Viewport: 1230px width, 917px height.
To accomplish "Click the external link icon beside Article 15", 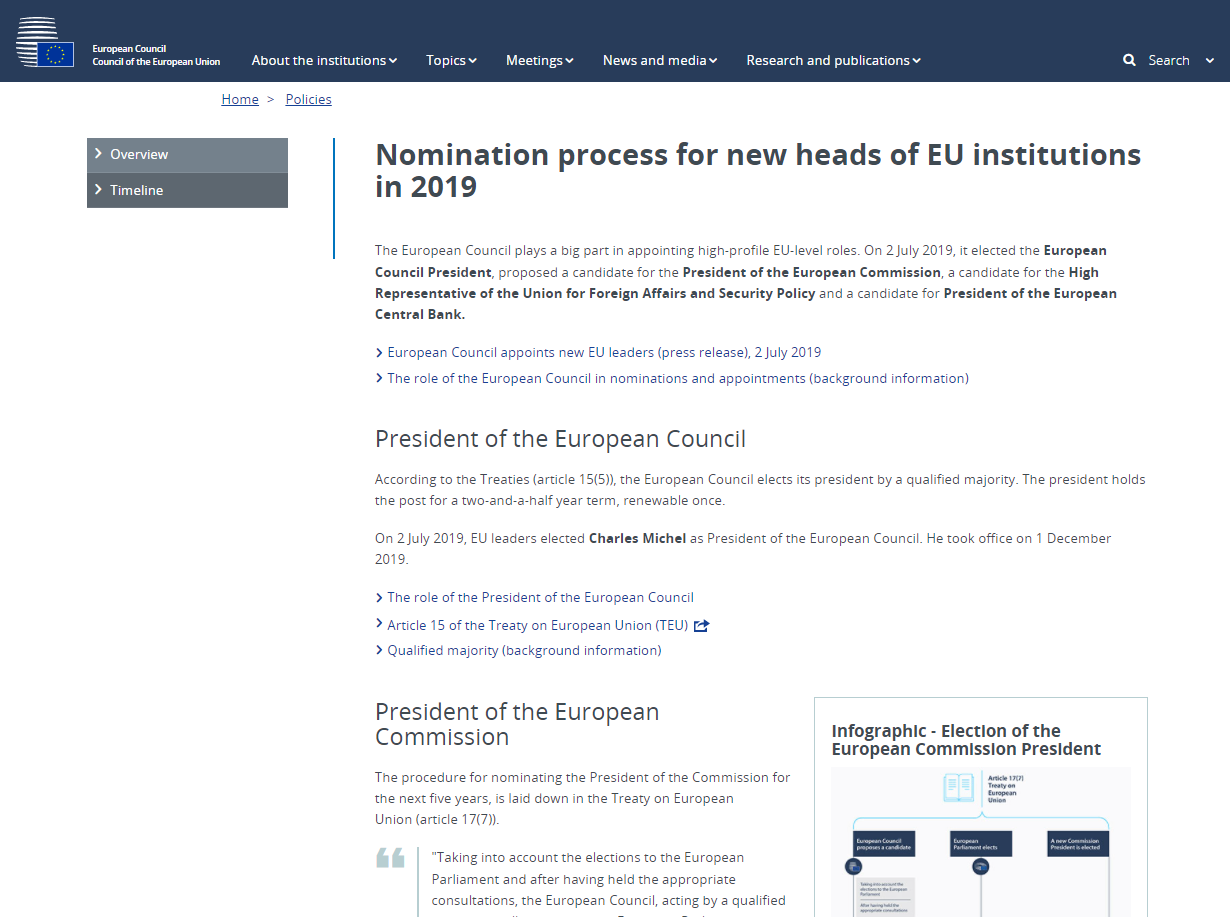I will pos(701,626).
